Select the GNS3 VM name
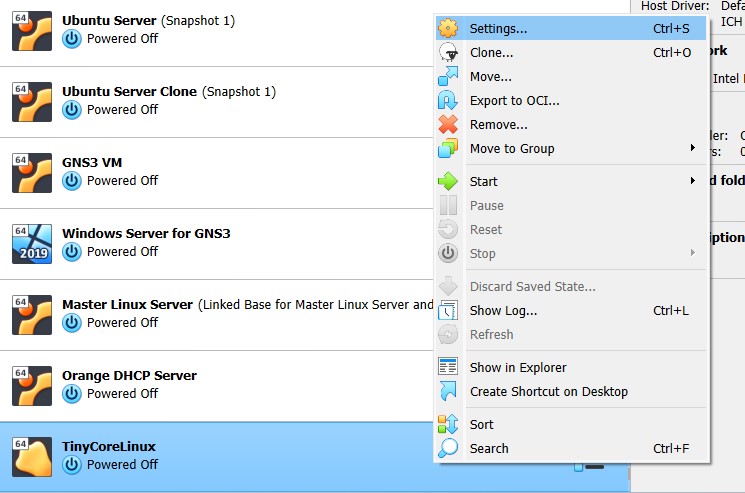This screenshot has height=493, width=745. coord(92,162)
